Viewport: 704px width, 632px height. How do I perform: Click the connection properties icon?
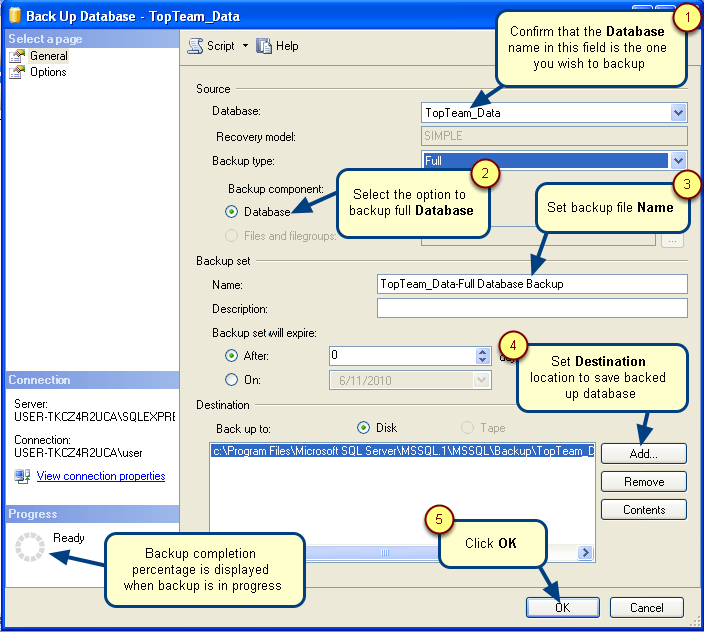point(22,476)
